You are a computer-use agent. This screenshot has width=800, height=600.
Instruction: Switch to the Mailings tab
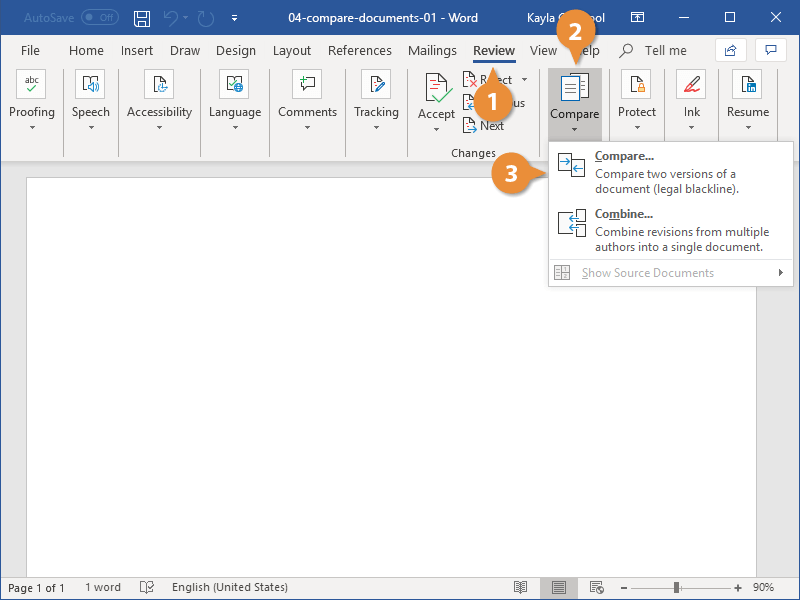click(432, 50)
